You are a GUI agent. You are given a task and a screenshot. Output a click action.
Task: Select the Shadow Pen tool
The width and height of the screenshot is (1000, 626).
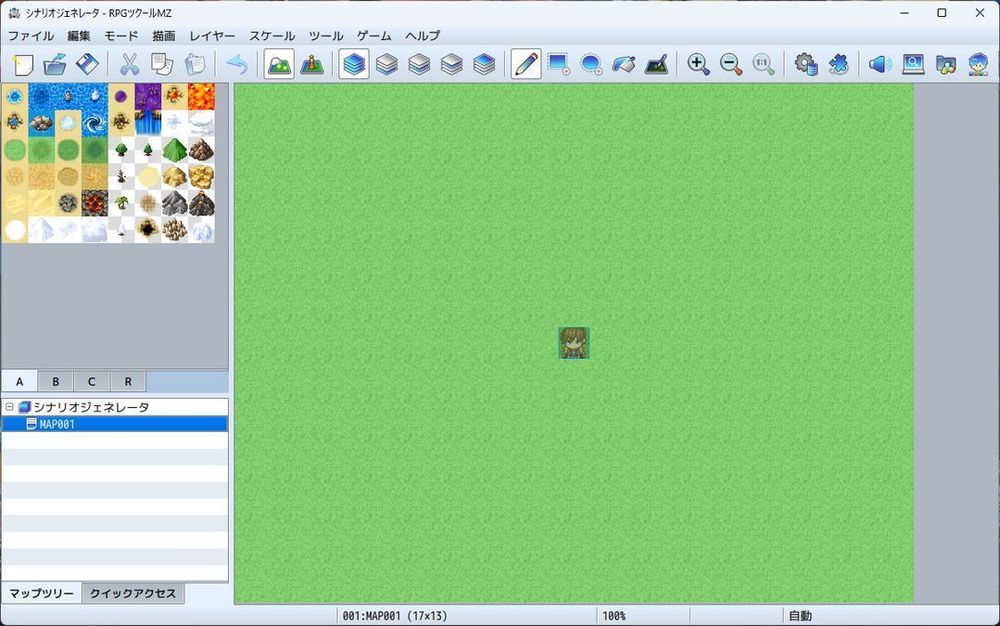coord(656,64)
